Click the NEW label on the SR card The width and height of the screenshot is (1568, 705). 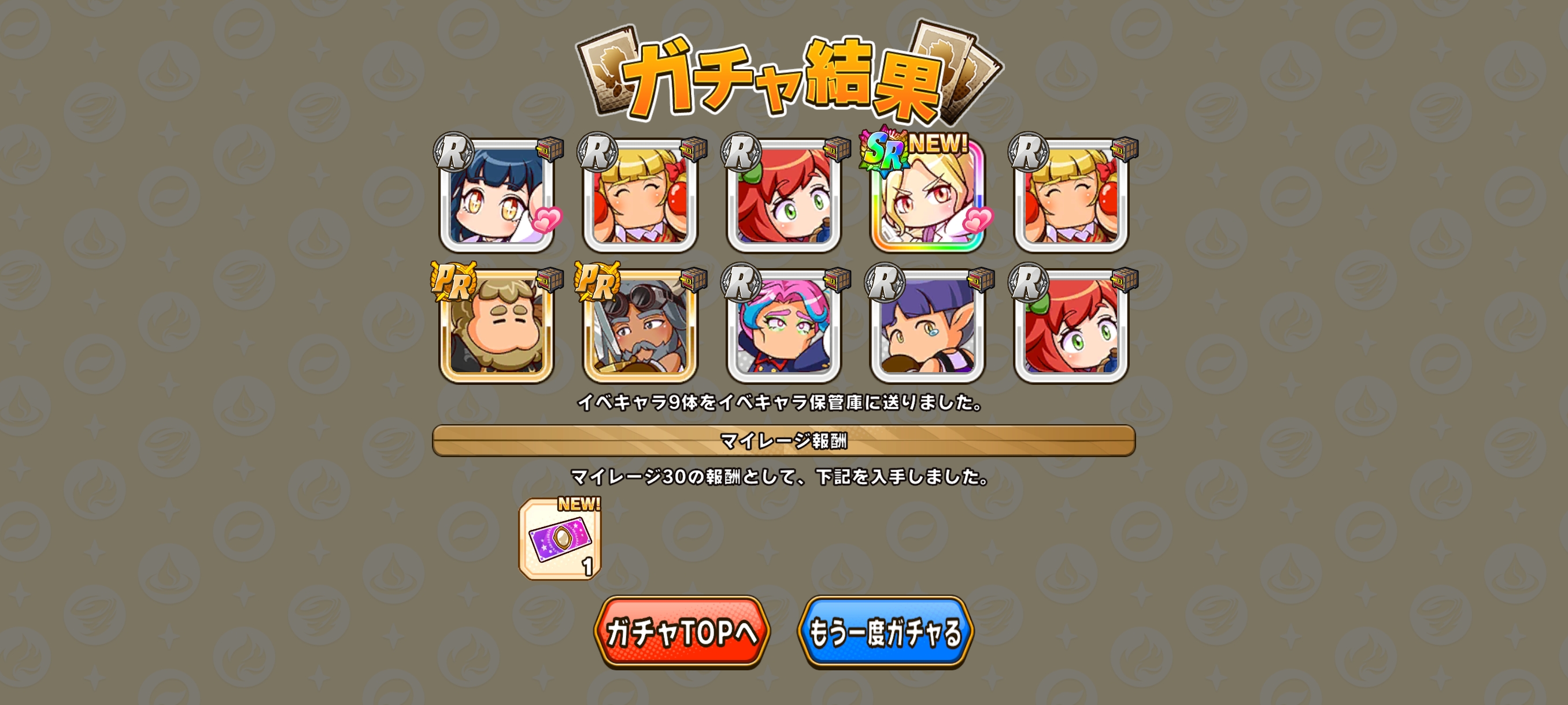click(938, 144)
